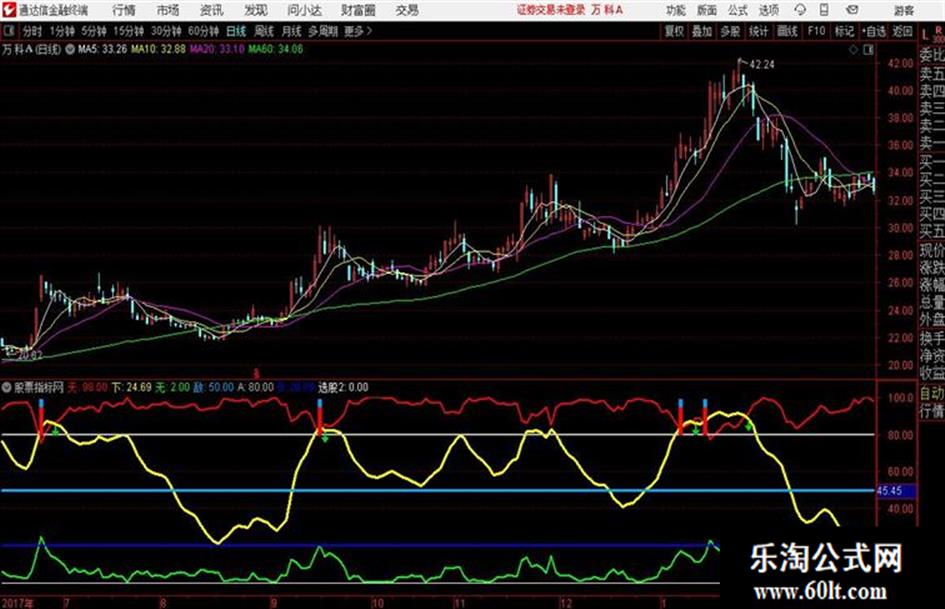Open the 财富圈 menu
The width and height of the screenshot is (945, 609).
tap(359, 10)
